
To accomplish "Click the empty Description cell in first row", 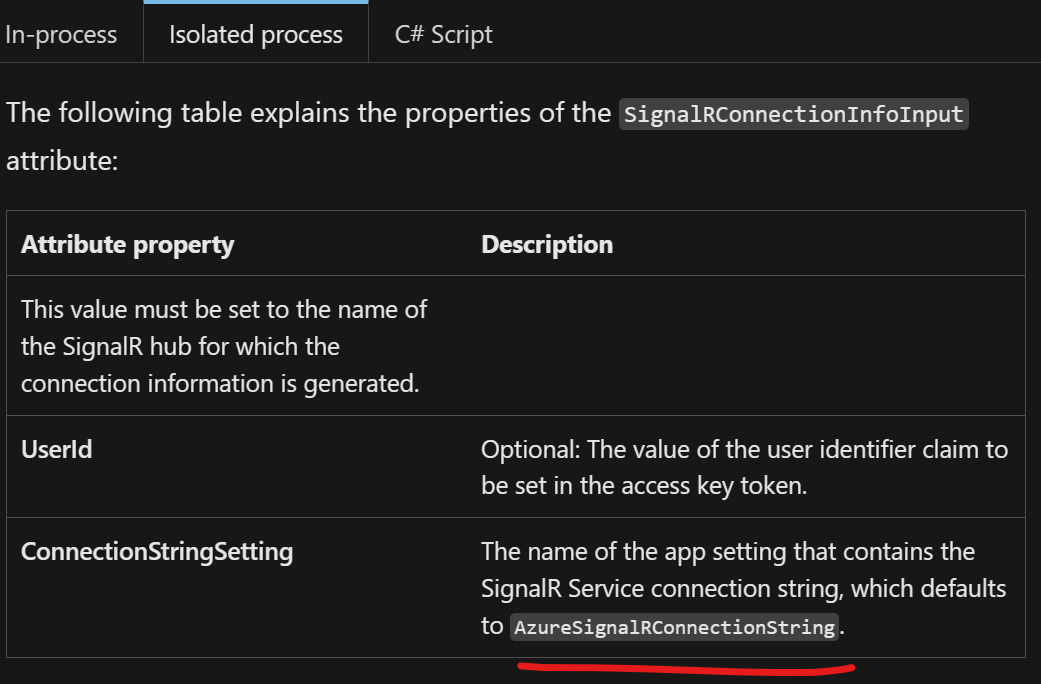I will point(746,346).
